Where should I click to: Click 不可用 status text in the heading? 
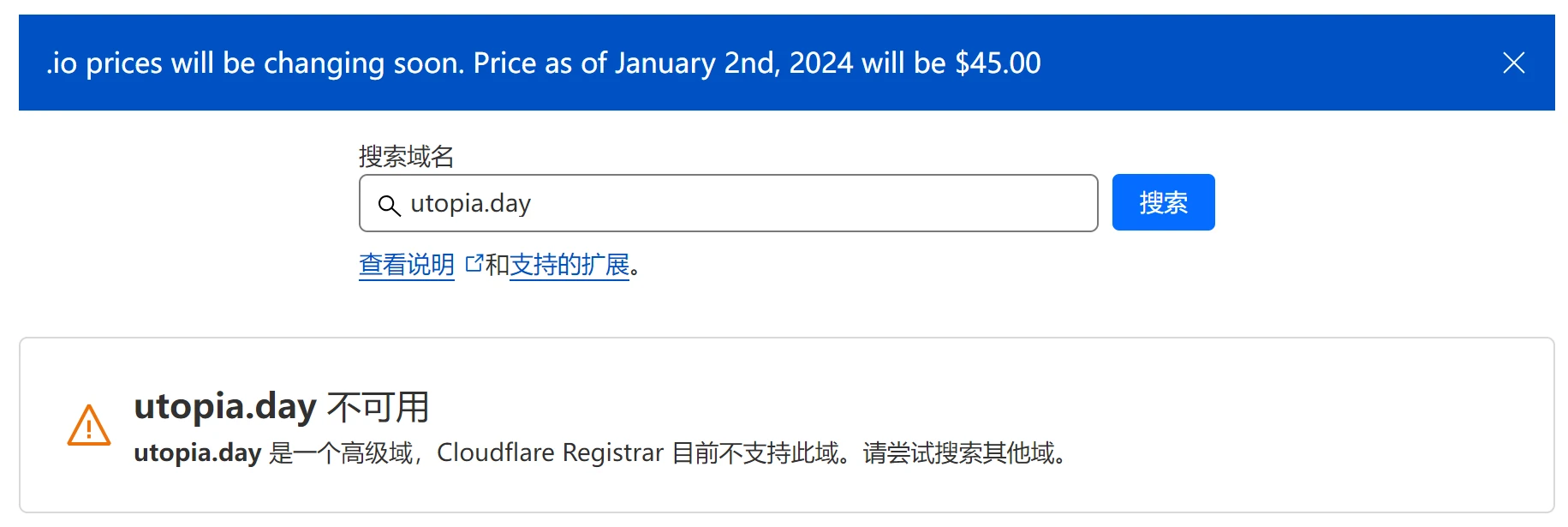pyautogui.click(x=378, y=407)
